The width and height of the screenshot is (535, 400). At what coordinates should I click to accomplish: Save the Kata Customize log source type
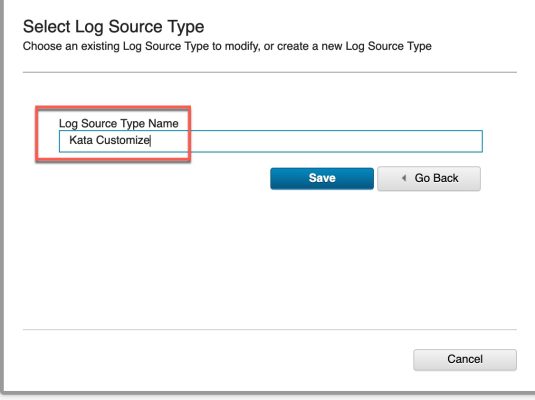pyautogui.click(x=322, y=178)
